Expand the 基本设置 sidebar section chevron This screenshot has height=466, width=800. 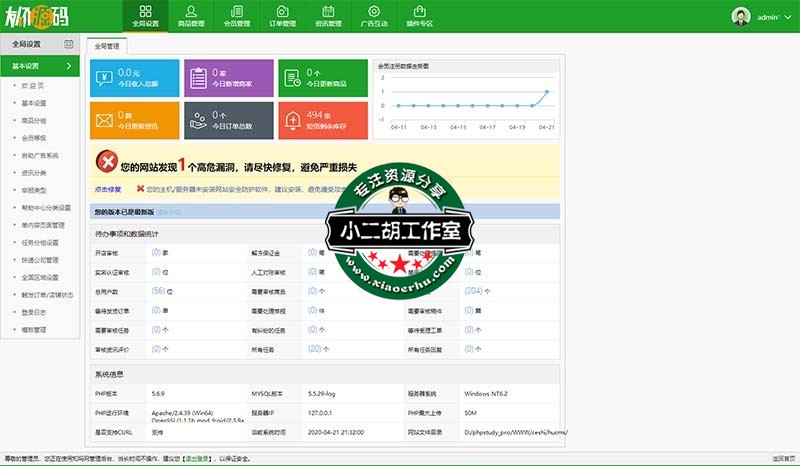[x=68, y=66]
